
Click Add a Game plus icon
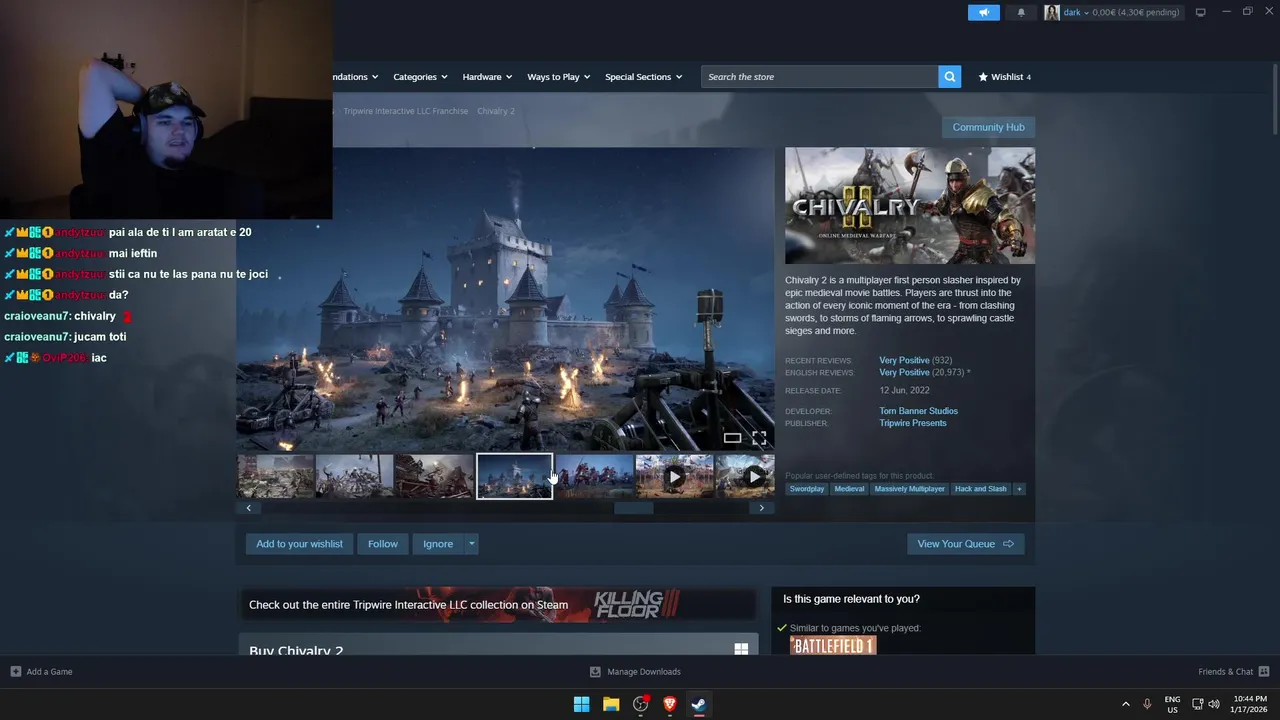point(15,672)
